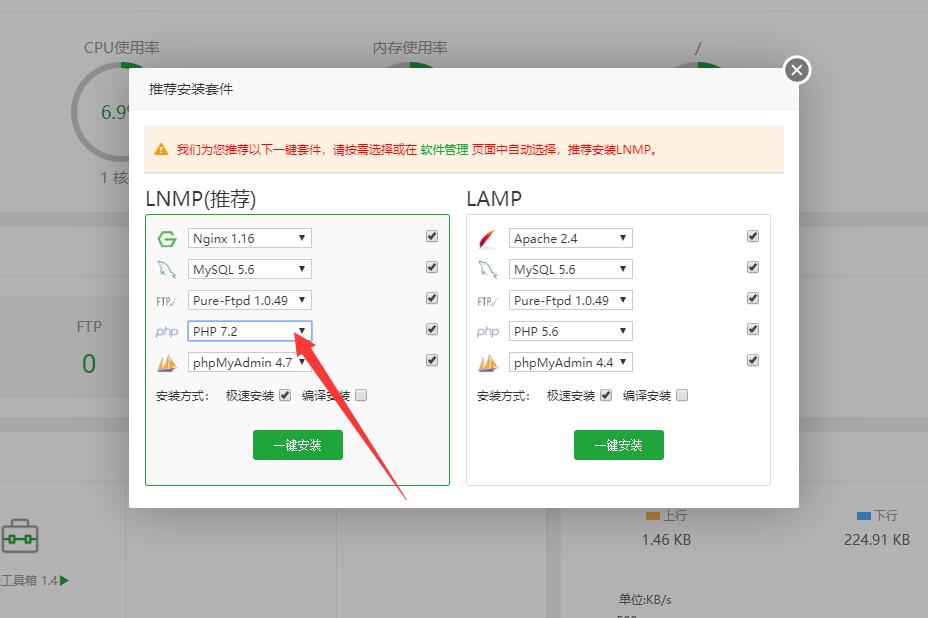The height and width of the screenshot is (618, 928).
Task: Uncheck the LNMP Pure-Ftpd checkbox
Action: click(432, 298)
